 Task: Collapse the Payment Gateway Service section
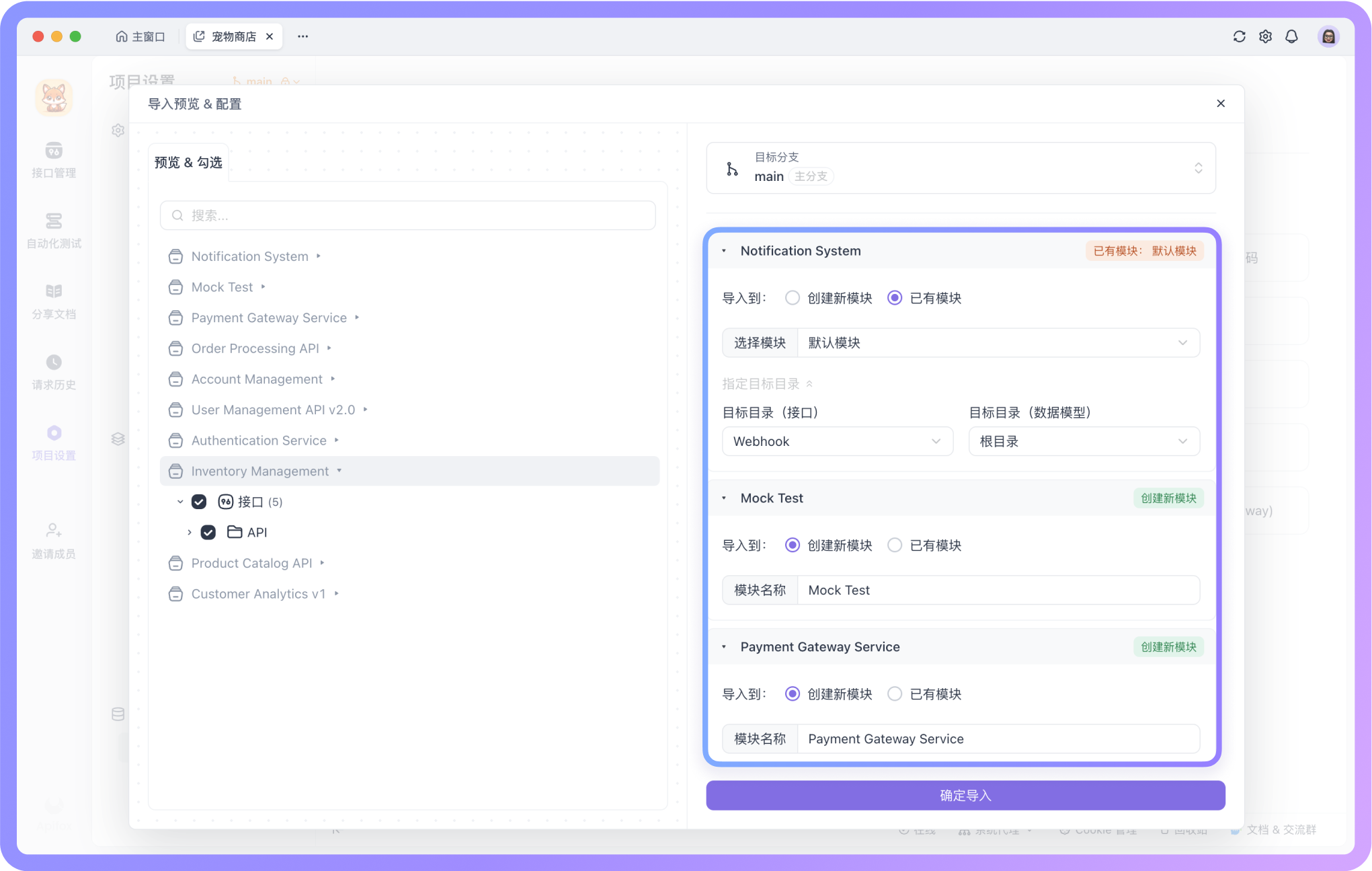(724, 647)
